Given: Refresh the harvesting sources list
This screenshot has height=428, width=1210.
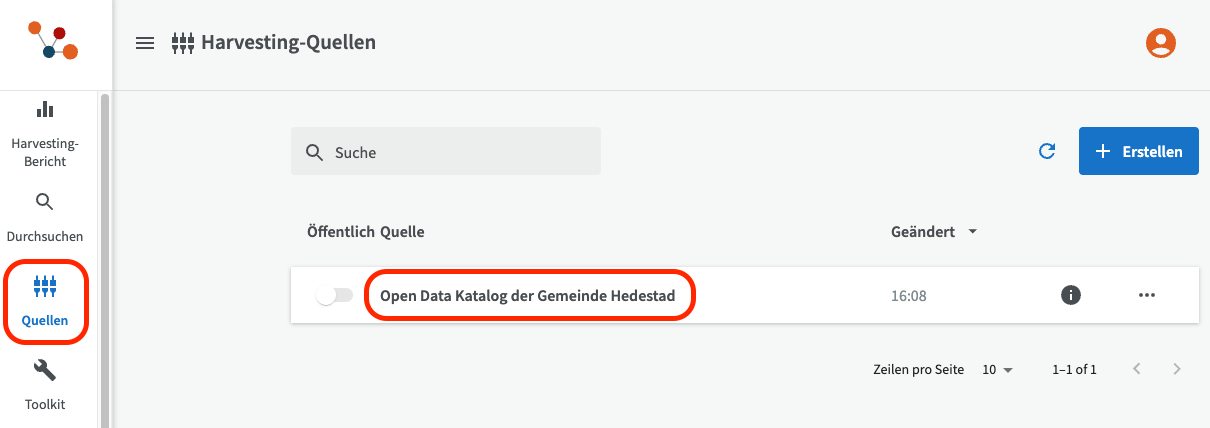Looking at the screenshot, I should pos(1047,152).
